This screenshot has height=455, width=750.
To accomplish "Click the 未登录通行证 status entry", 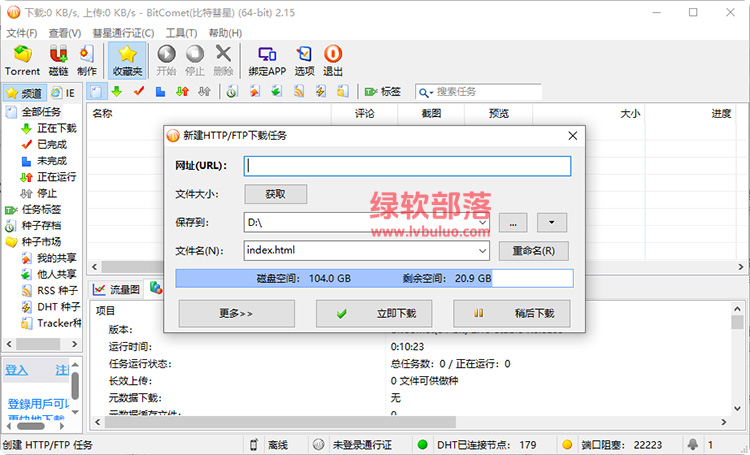I will pyautogui.click(x=362, y=444).
